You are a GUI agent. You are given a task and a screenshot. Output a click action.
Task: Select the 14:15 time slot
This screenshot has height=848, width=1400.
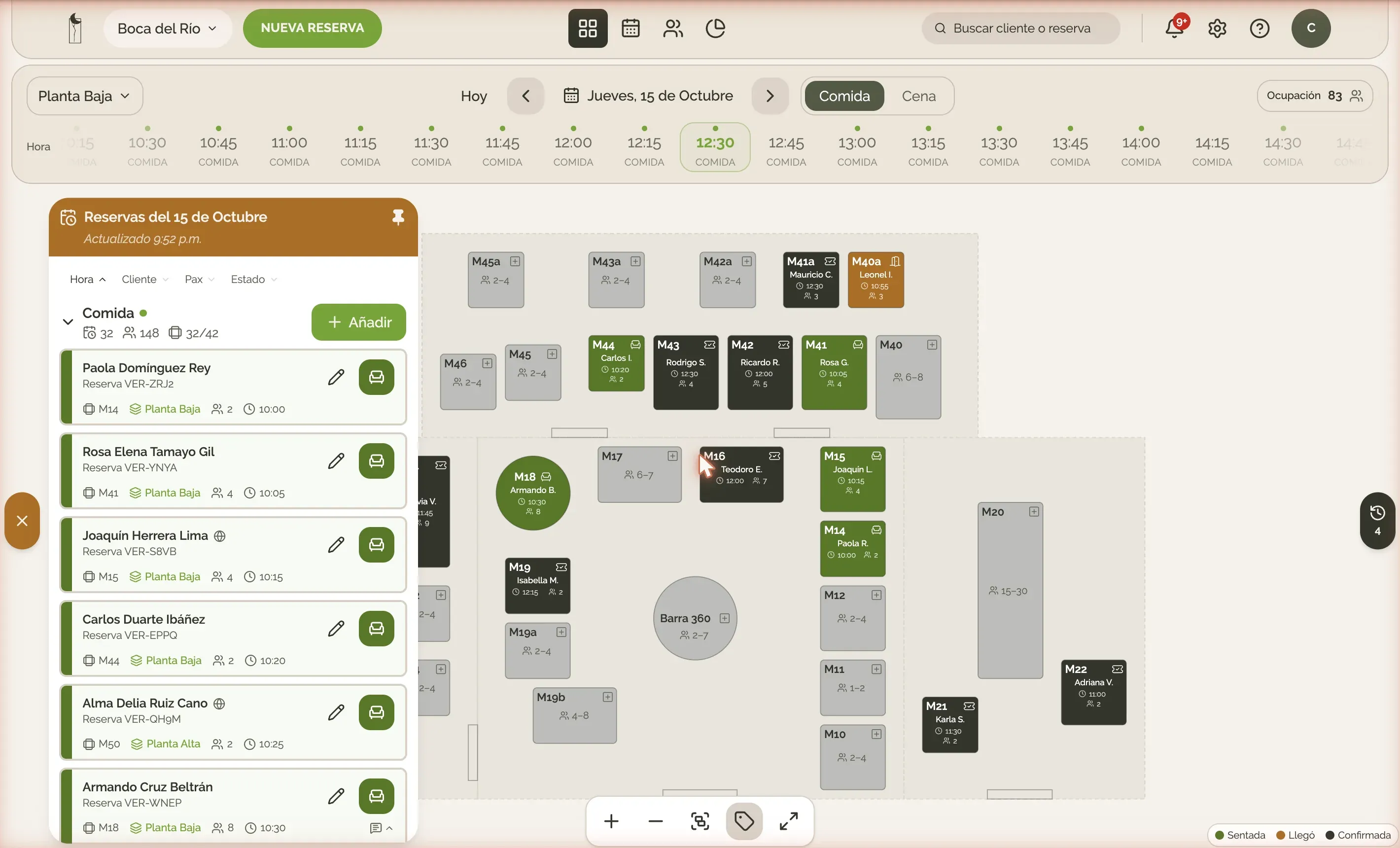click(1212, 147)
